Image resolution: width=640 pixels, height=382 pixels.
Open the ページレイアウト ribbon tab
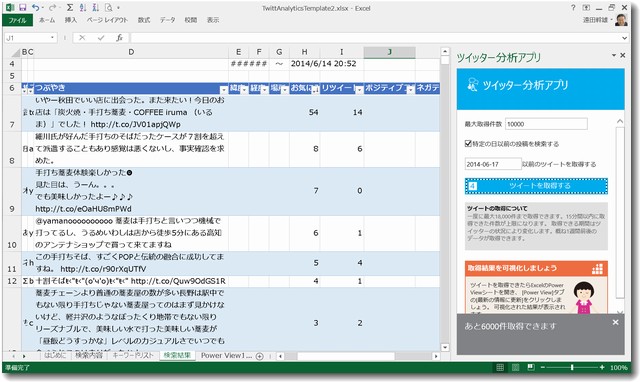[x=107, y=20]
